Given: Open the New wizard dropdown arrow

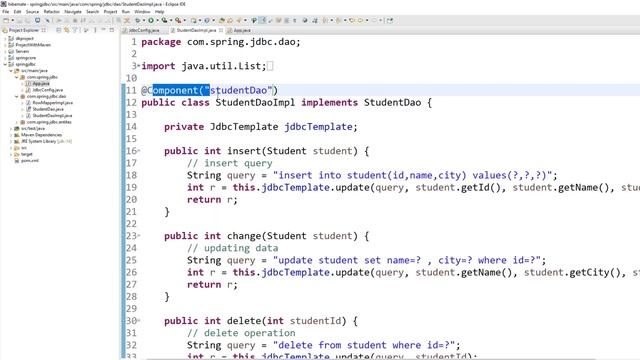Looking at the screenshot, I should pos(13,20).
